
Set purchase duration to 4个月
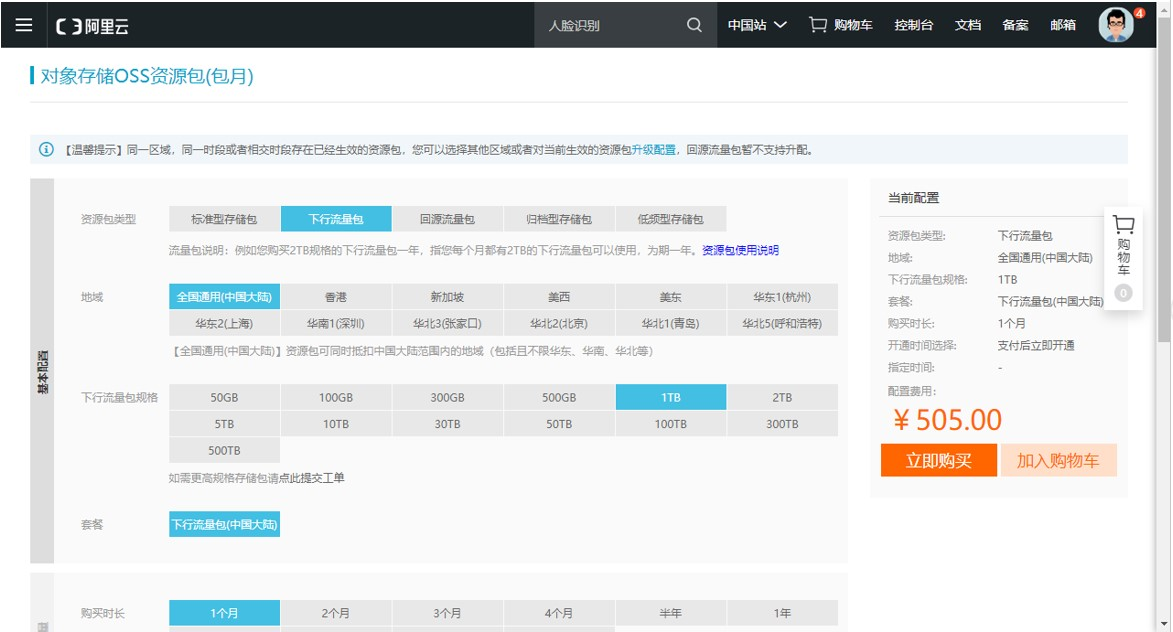559,613
